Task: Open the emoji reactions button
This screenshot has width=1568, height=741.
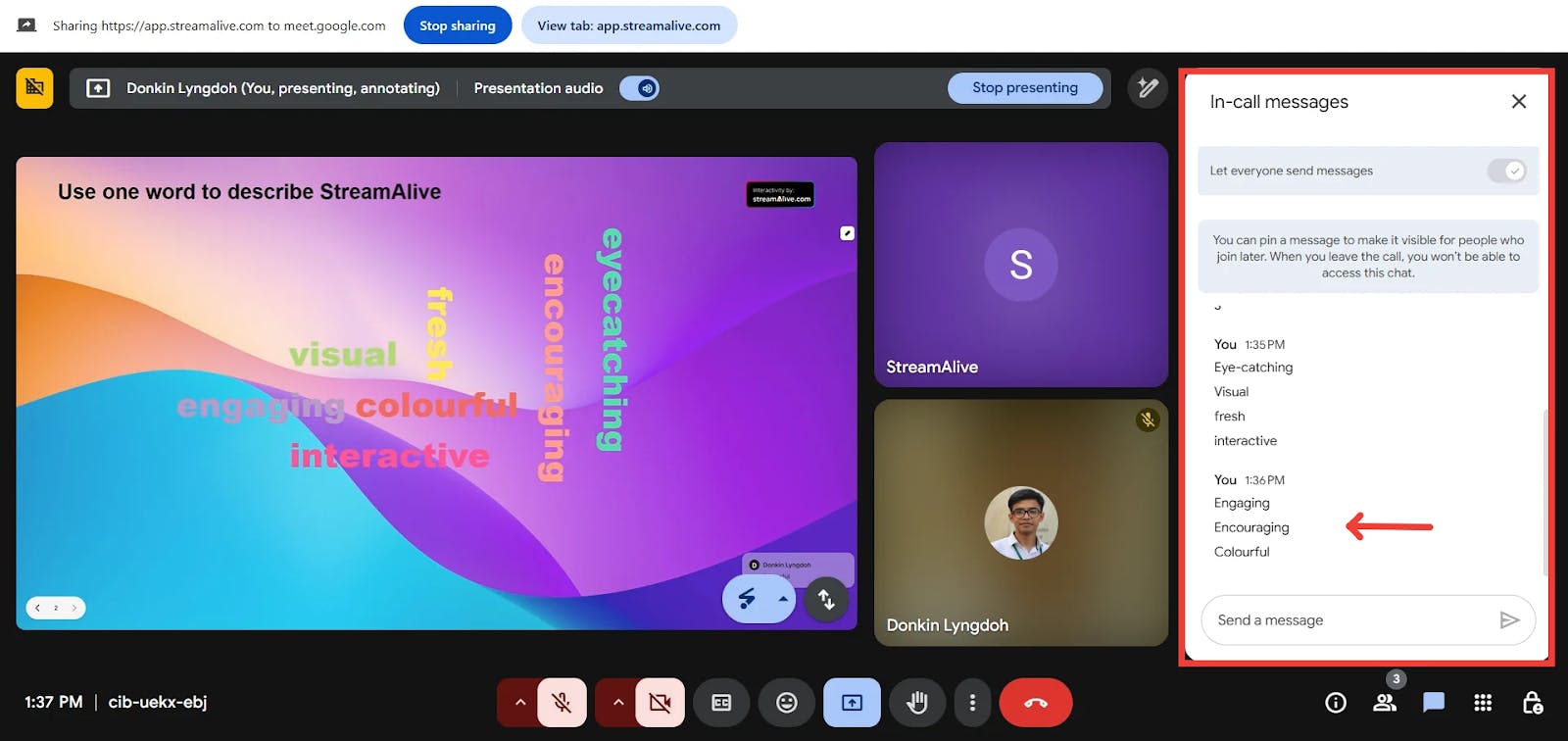Action: (787, 703)
